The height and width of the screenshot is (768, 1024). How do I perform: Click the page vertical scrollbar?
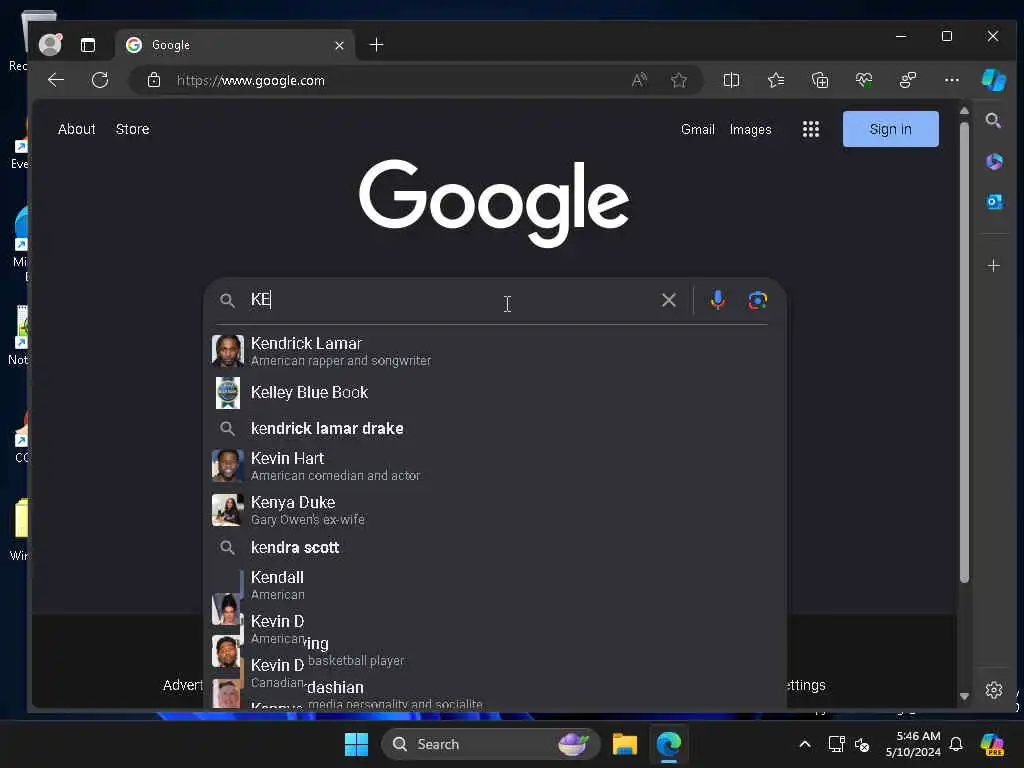click(964, 352)
